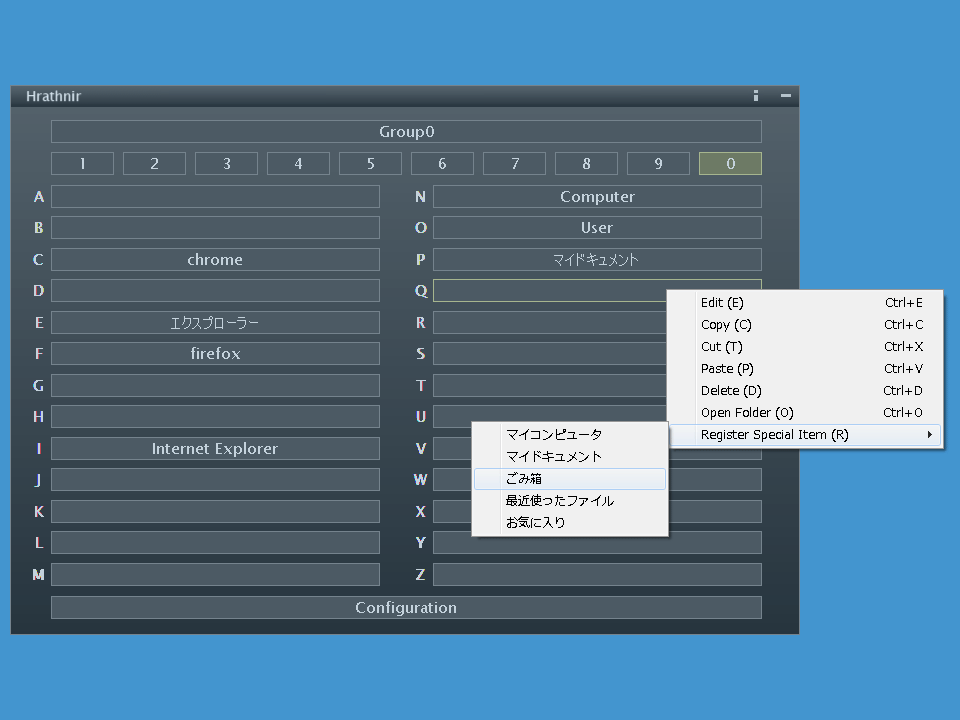Click the minimize dash icon in Hrathnir title bar
The image size is (960, 720).
click(x=786, y=96)
